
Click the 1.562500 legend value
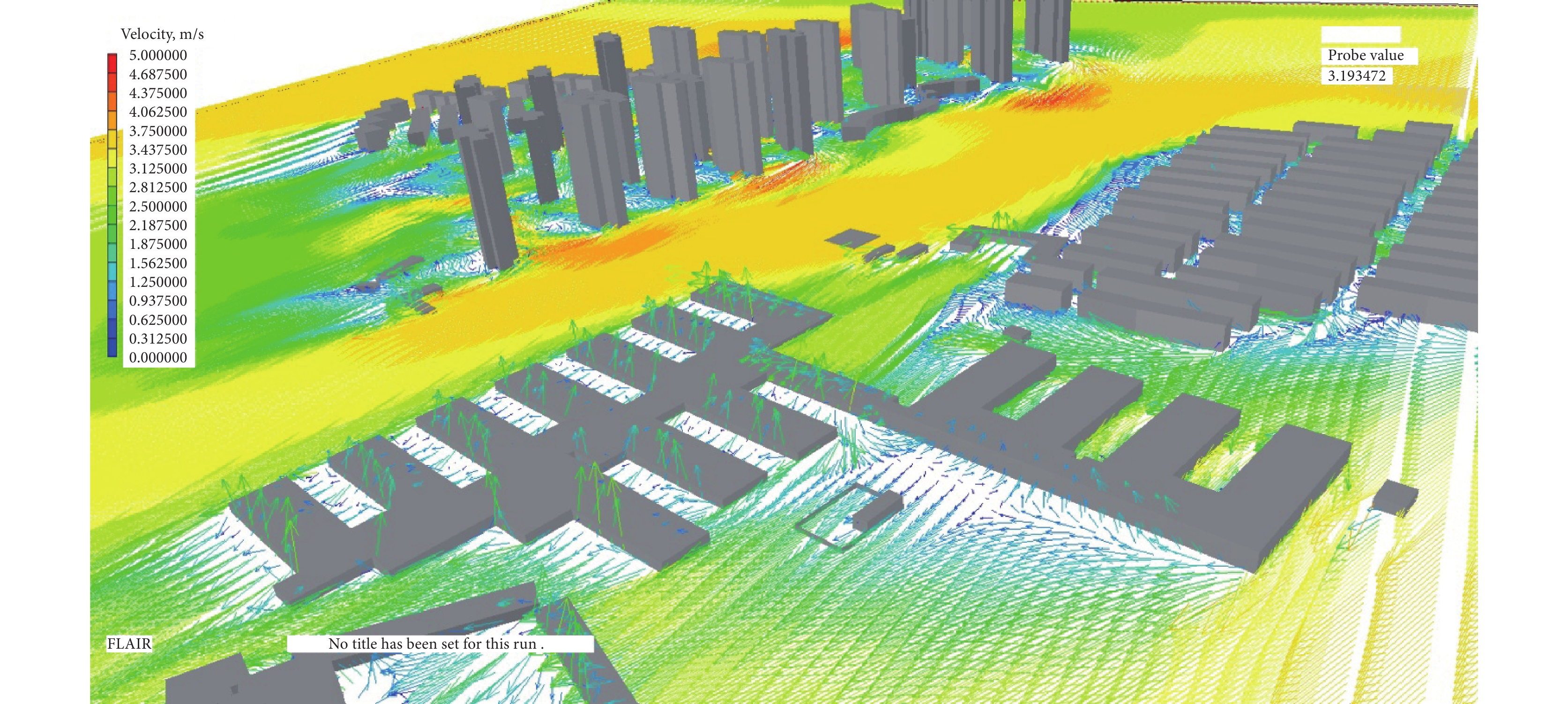pos(157,263)
